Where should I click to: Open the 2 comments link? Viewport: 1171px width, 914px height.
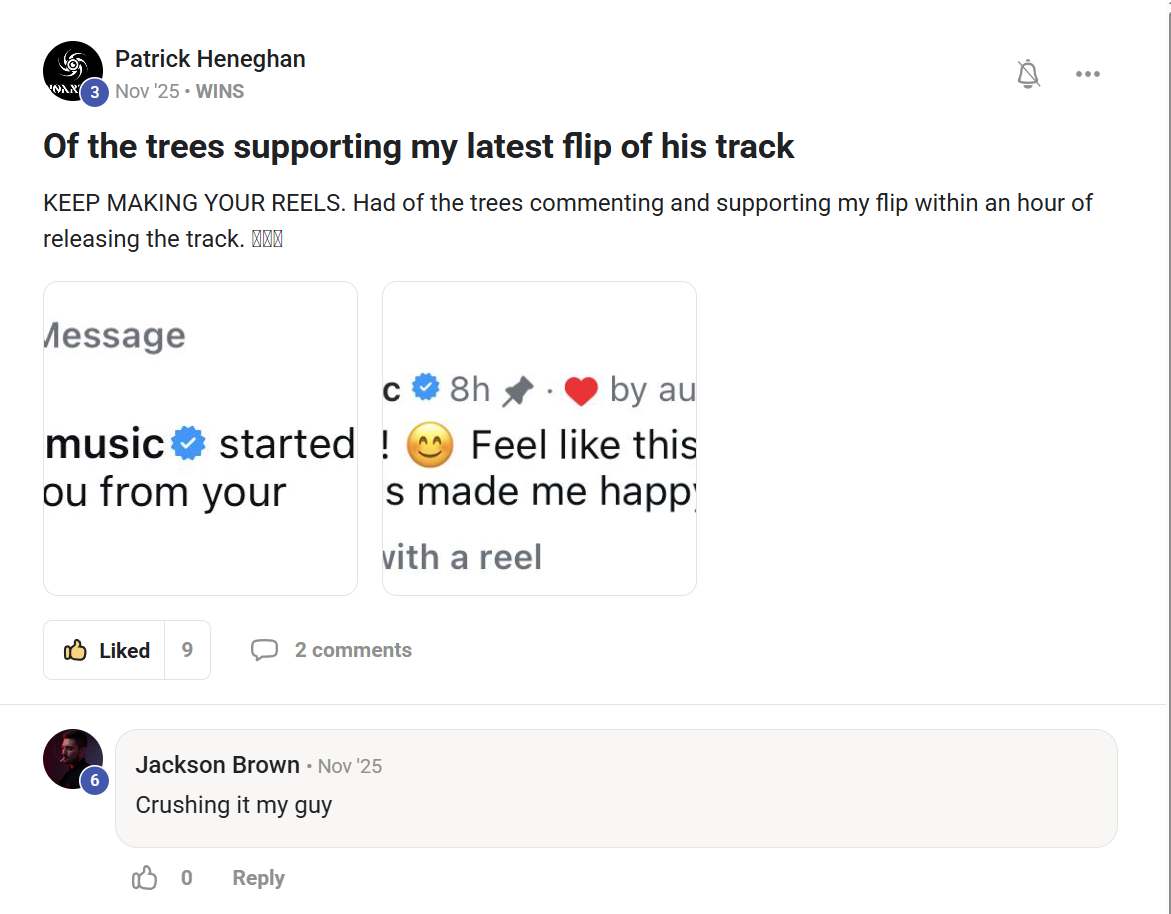(x=353, y=650)
